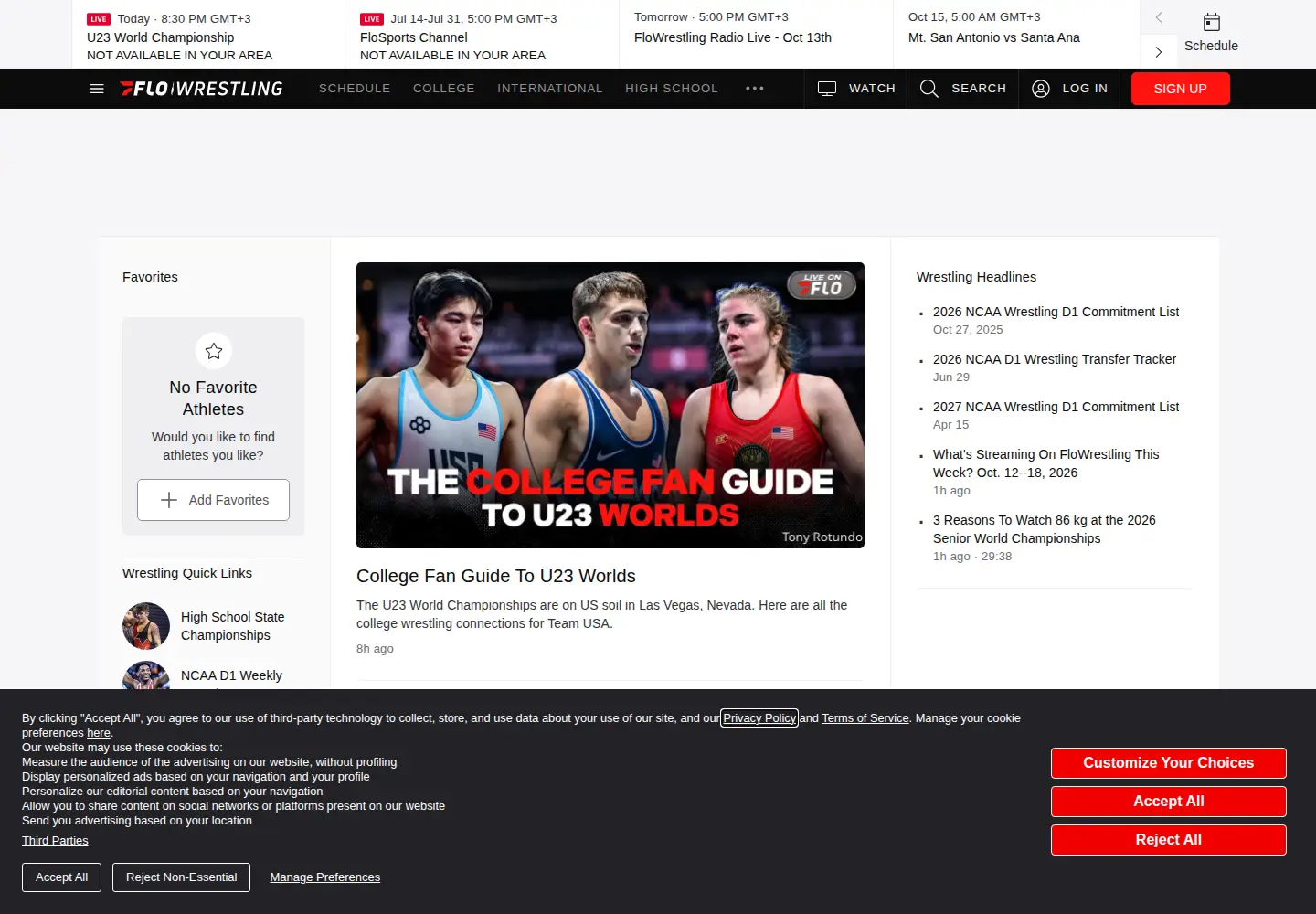Open the hamburger menu icon
Image resolution: width=1316 pixels, height=914 pixels.
(x=97, y=89)
